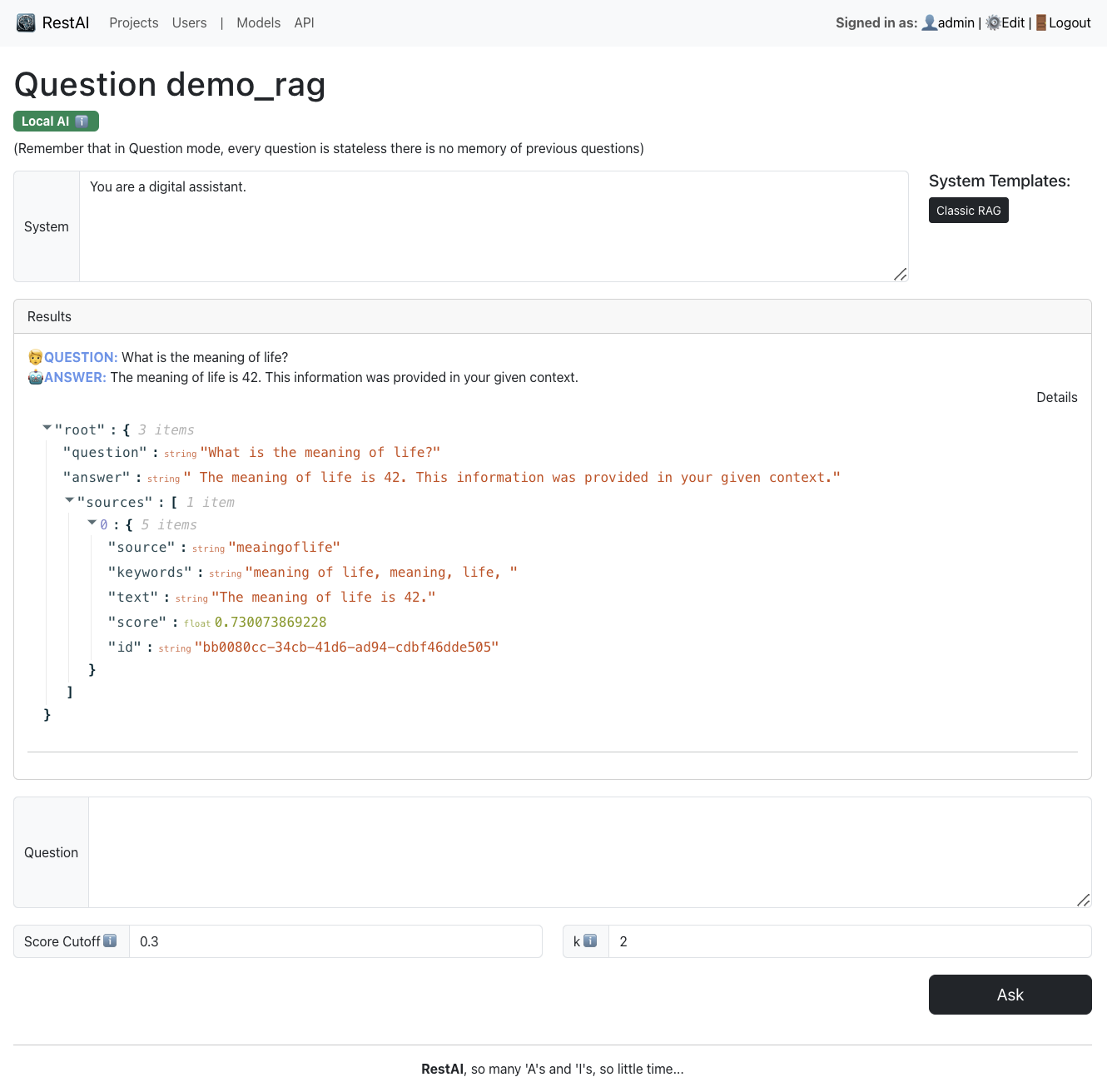Focus the Question text area

pos(590,852)
